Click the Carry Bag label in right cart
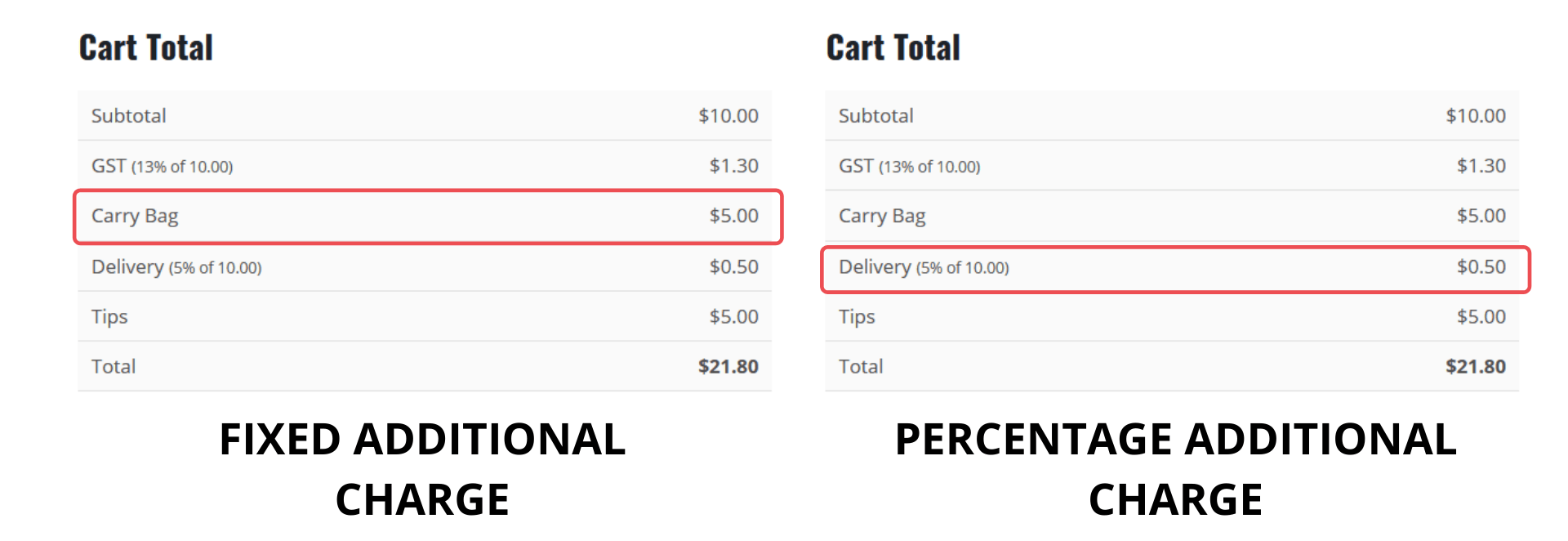1568x541 pixels. (x=882, y=217)
